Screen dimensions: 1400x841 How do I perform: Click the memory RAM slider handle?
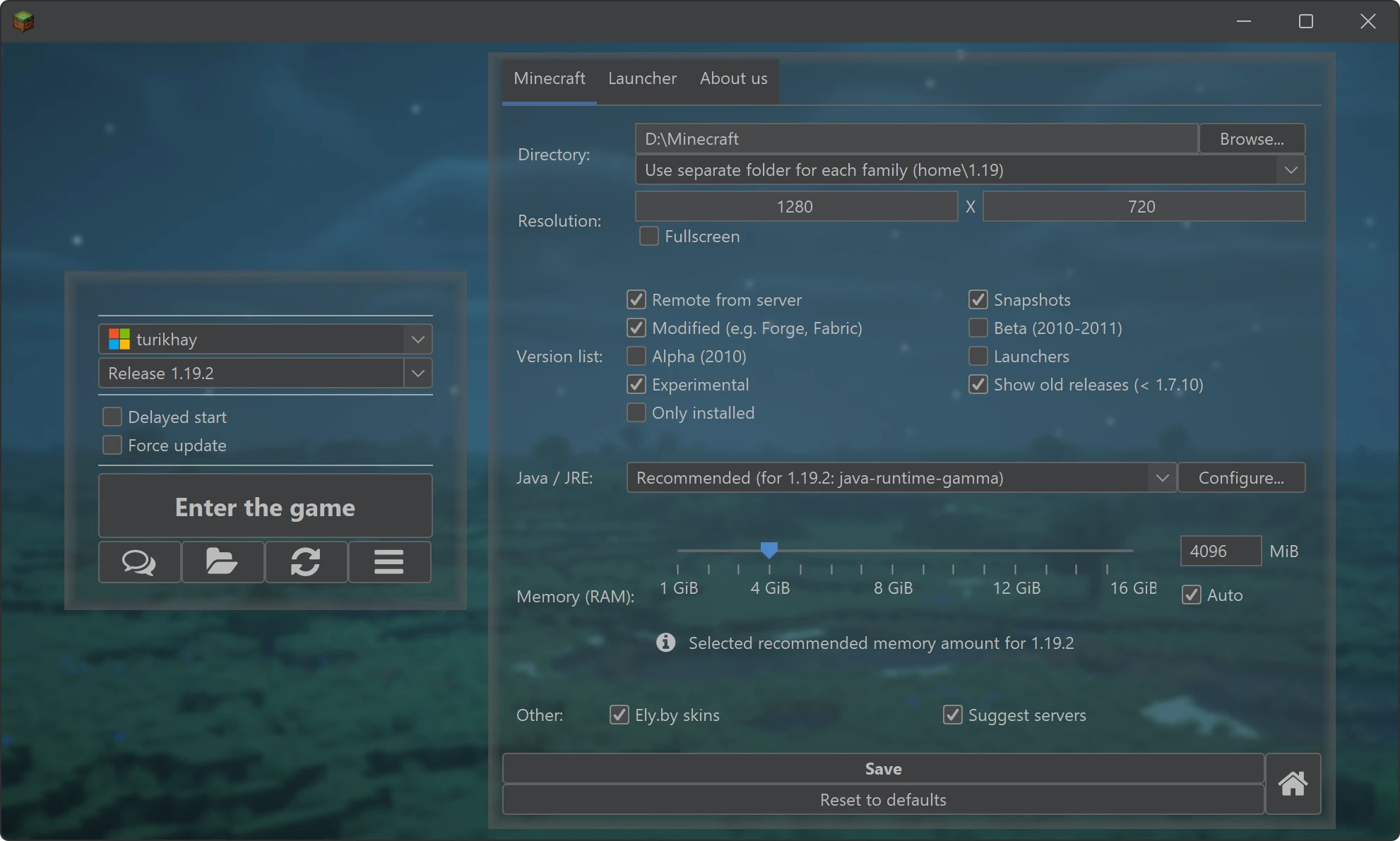click(x=769, y=549)
